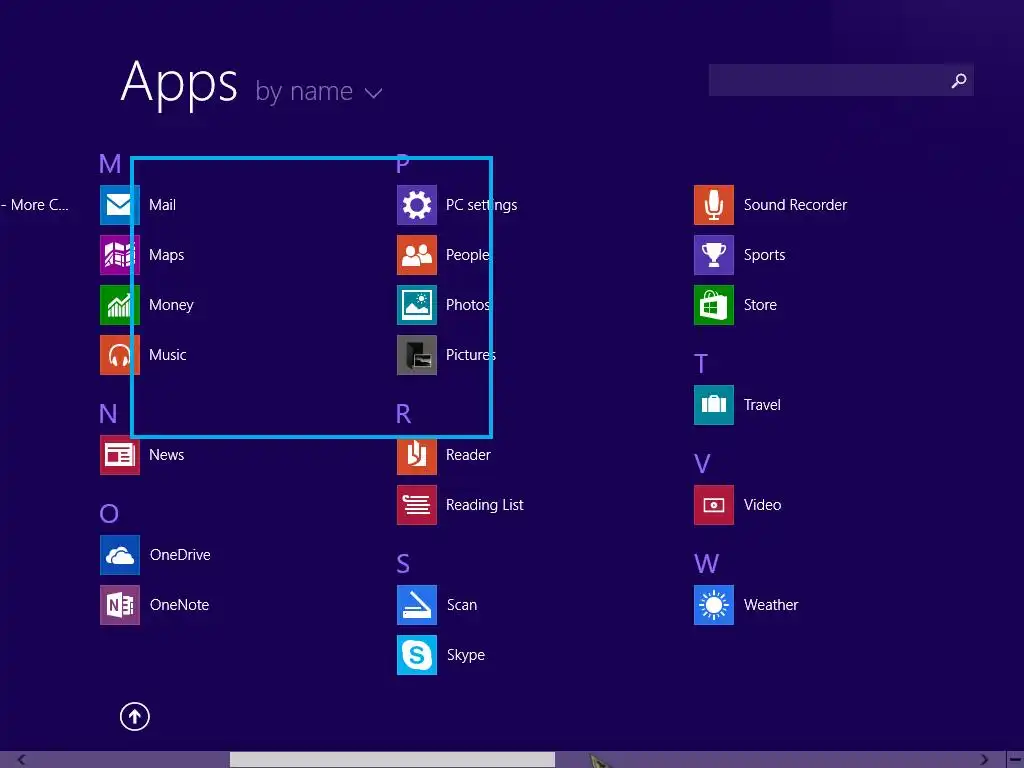
Task: Click the partially visible 'More C...' entry
Action: coord(35,205)
